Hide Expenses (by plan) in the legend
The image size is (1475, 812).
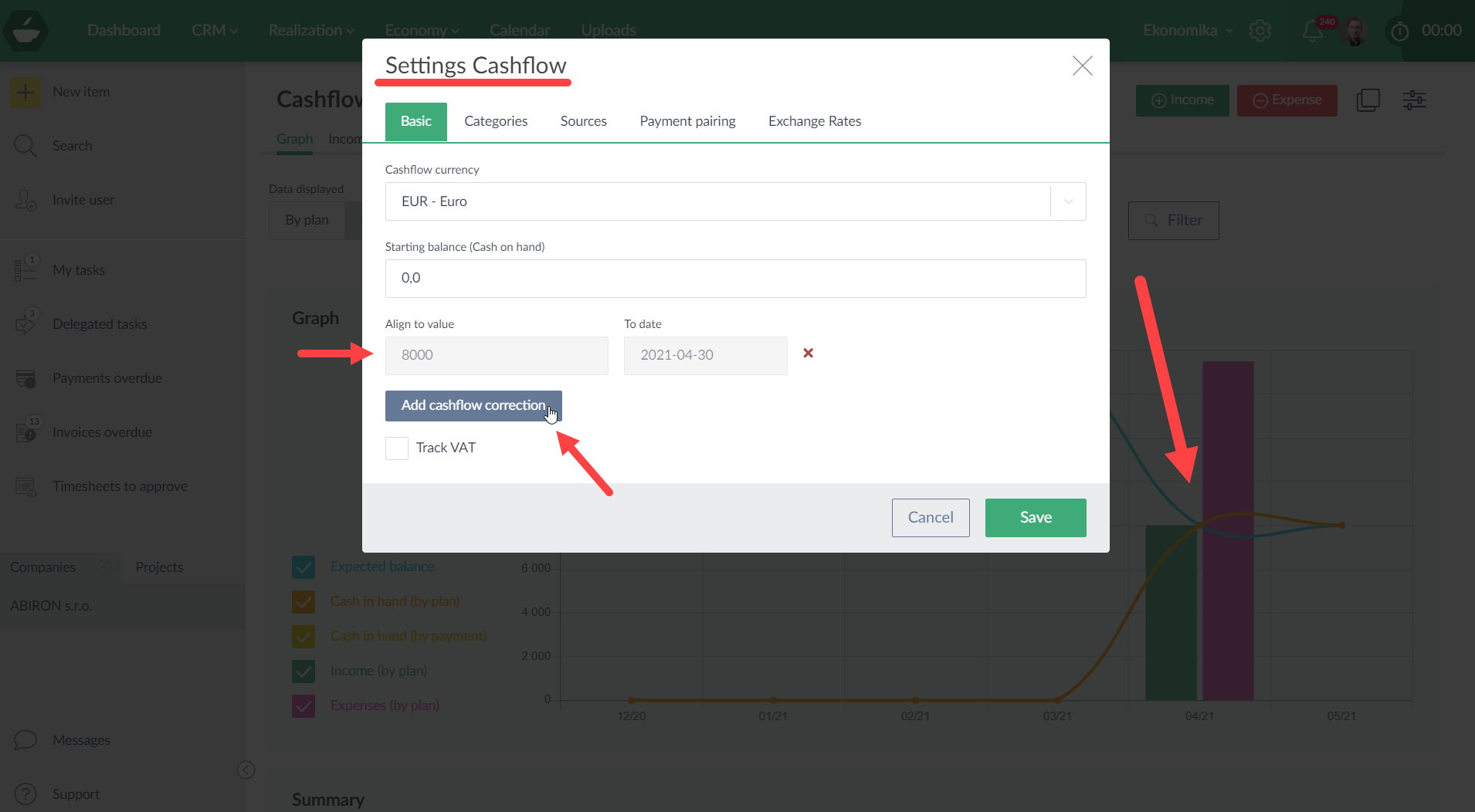(x=303, y=705)
